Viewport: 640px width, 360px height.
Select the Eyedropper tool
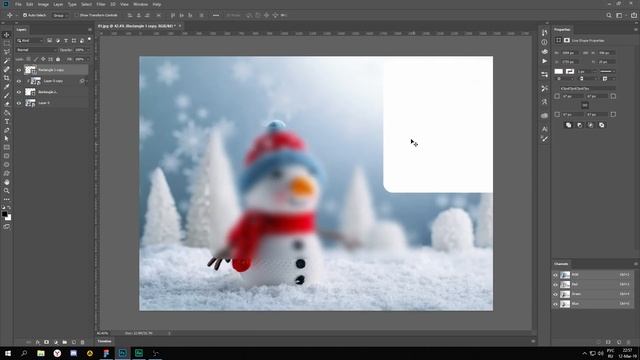7,87
